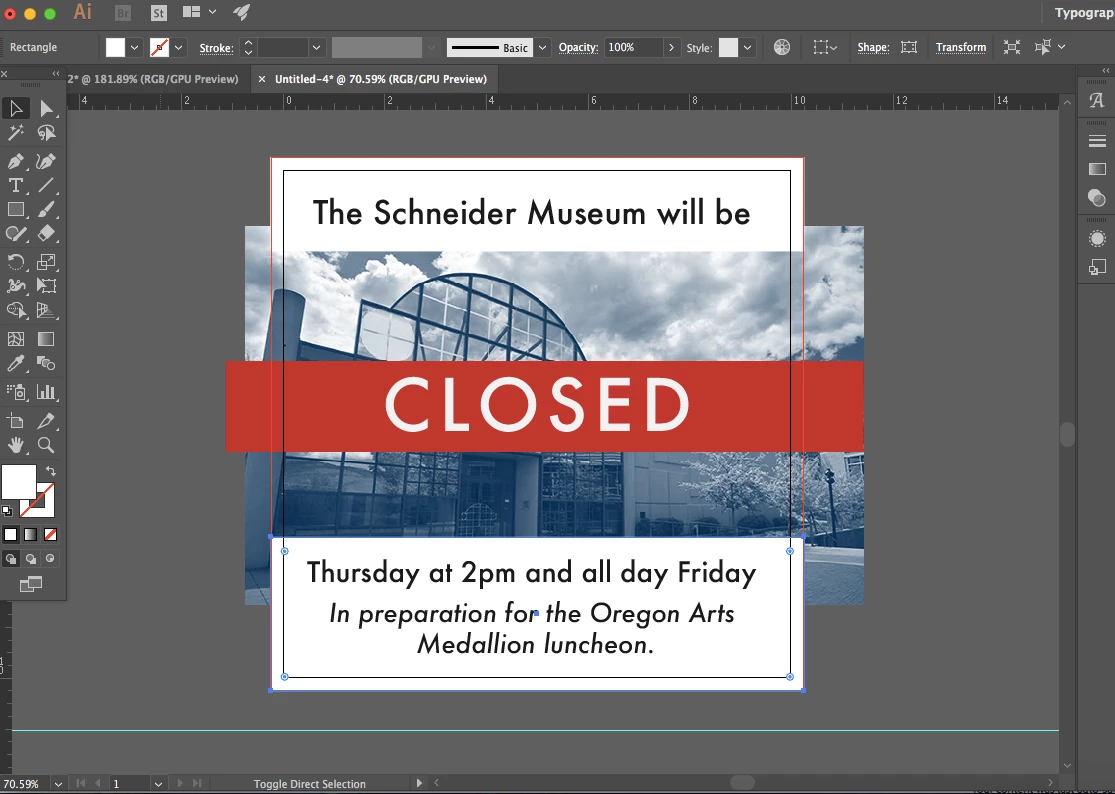Open the Shape properties link

coord(873,48)
